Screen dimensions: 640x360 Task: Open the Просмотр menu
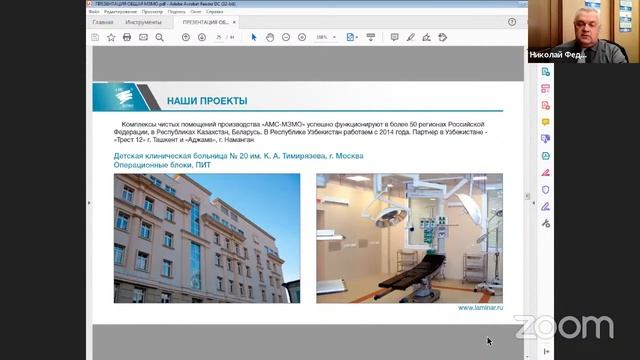tap(152, 12)
